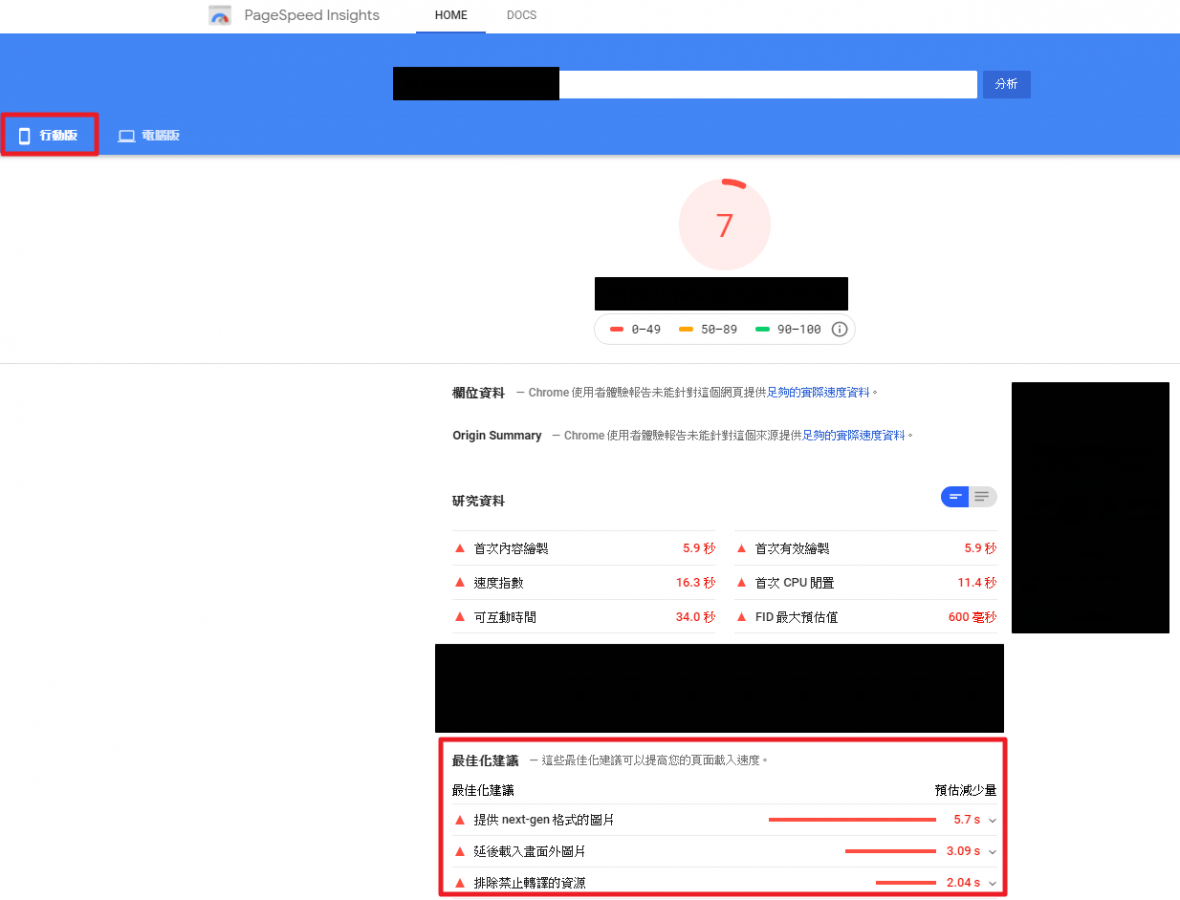Select the 速度指數 value 16.3 秒
Viewport: 1180px width, 900px height.
point(695,582)
